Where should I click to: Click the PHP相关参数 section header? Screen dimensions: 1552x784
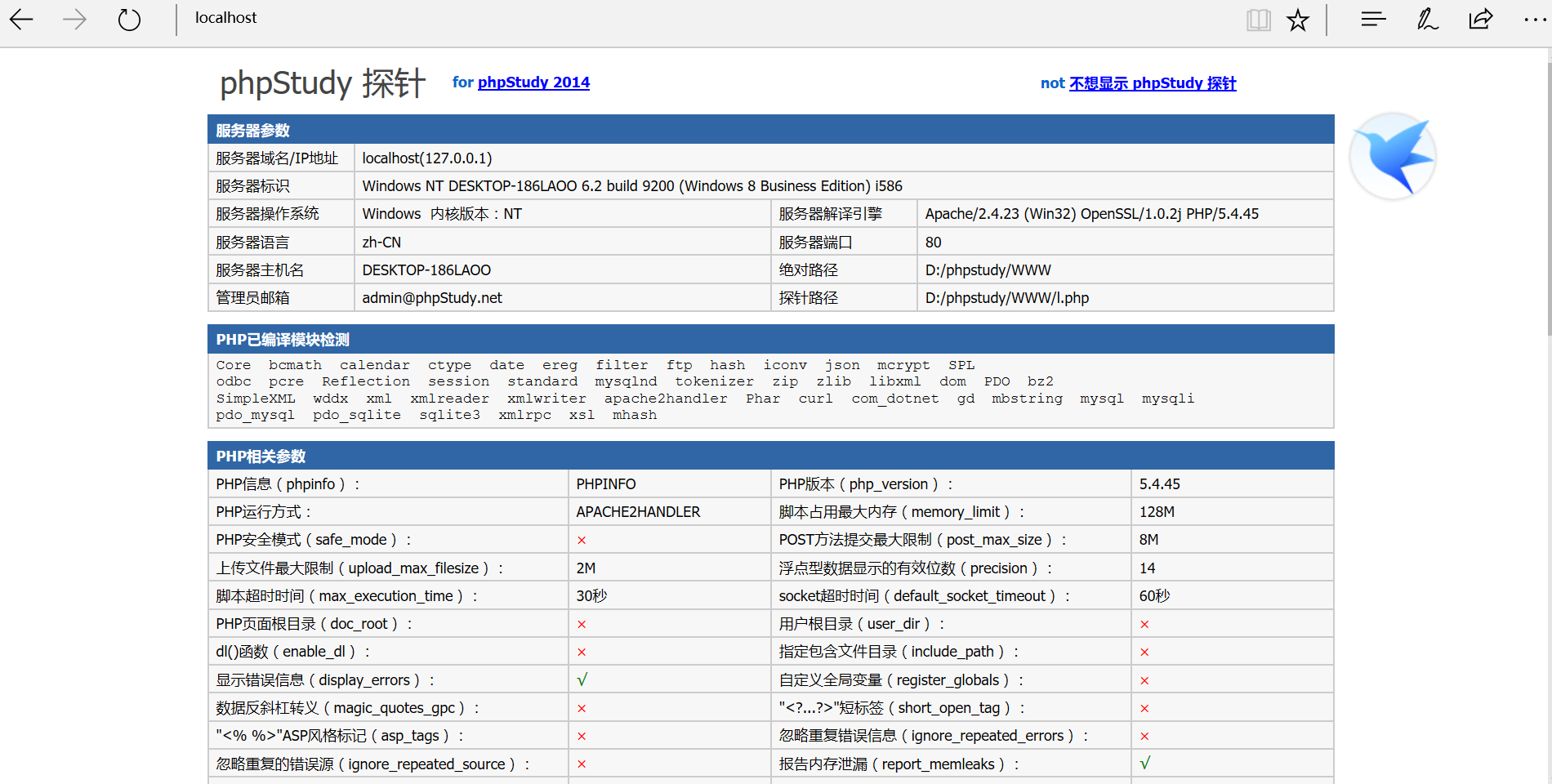click(x=770, y=456)
